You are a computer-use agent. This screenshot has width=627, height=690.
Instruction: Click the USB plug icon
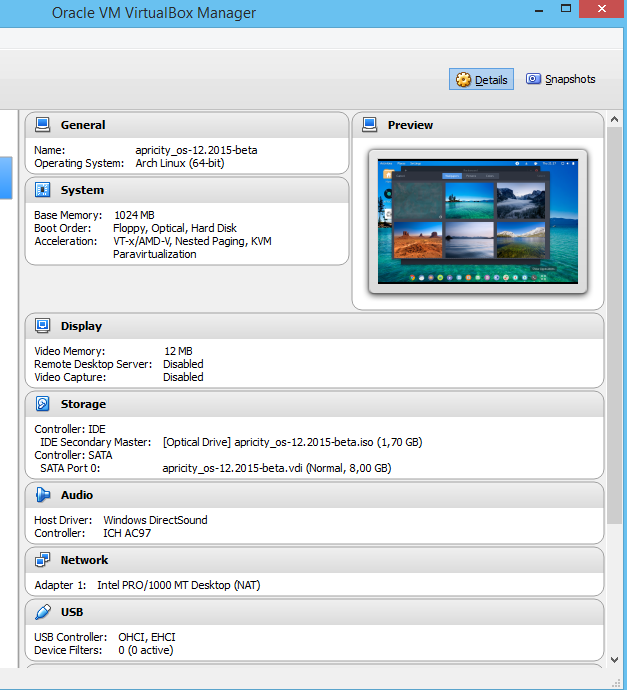(x=43, y=612)
